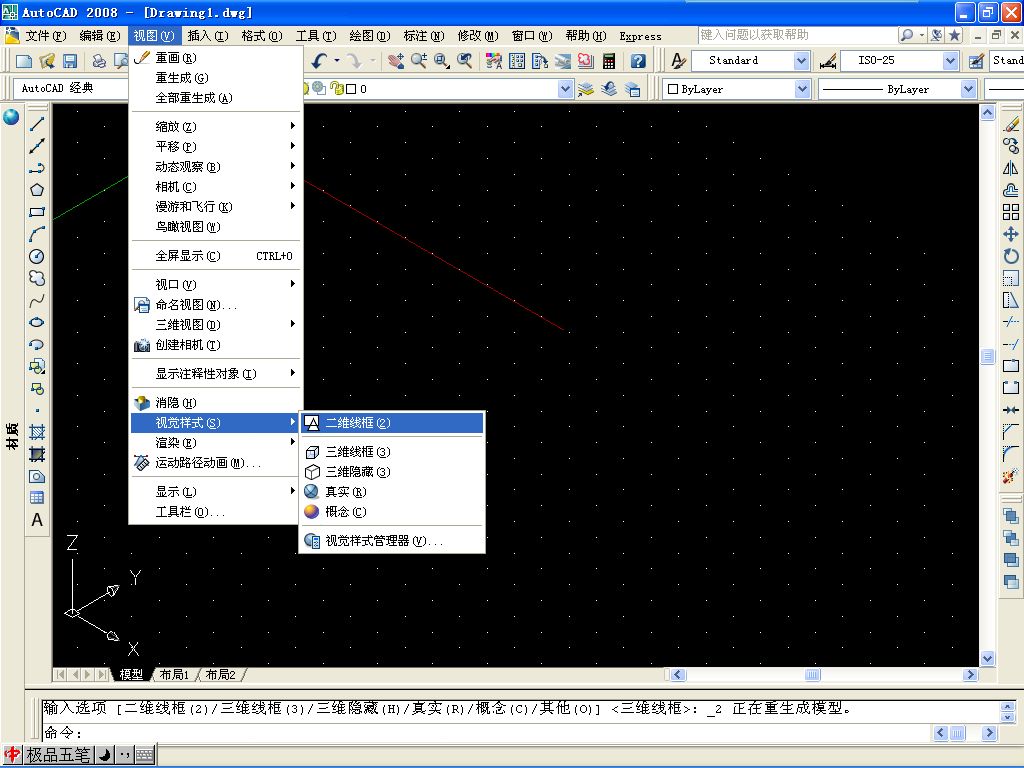Choose 概念 visual style
This screenshot has width=1024, height=768.
(x=392, y=511)
